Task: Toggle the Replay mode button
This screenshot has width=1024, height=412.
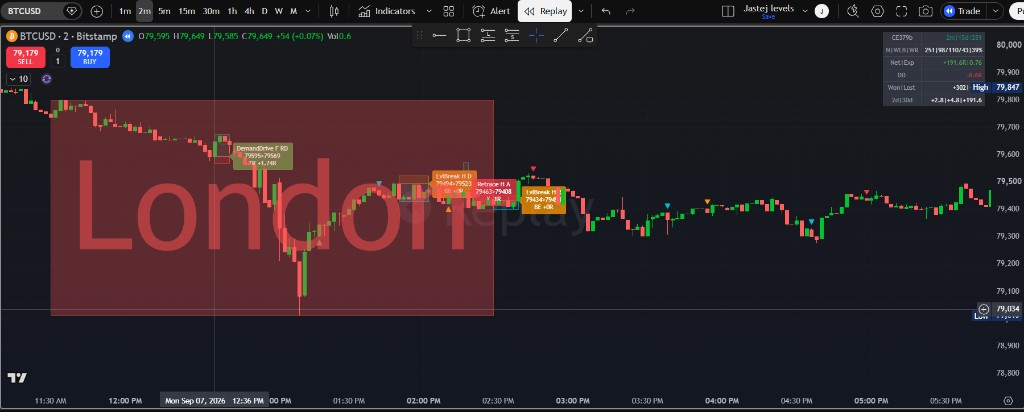Action: point(545,11)
